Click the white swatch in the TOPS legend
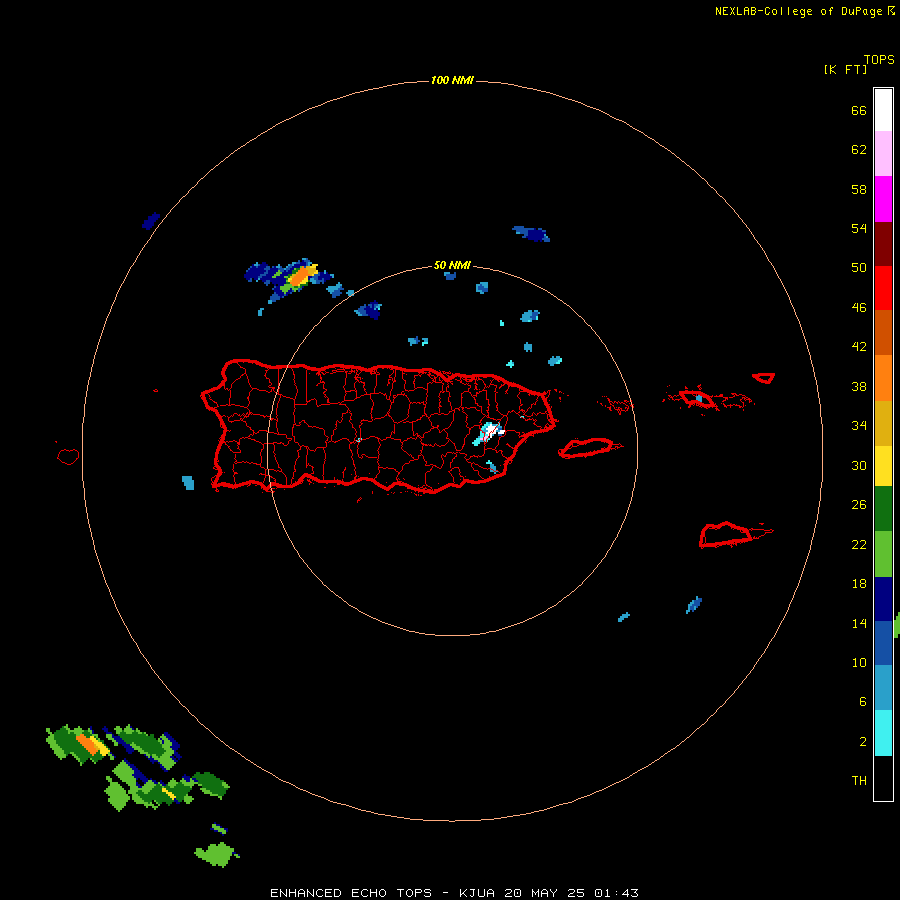Image resolution: width=900 pixels, height=900 pixels. [883, 110]
